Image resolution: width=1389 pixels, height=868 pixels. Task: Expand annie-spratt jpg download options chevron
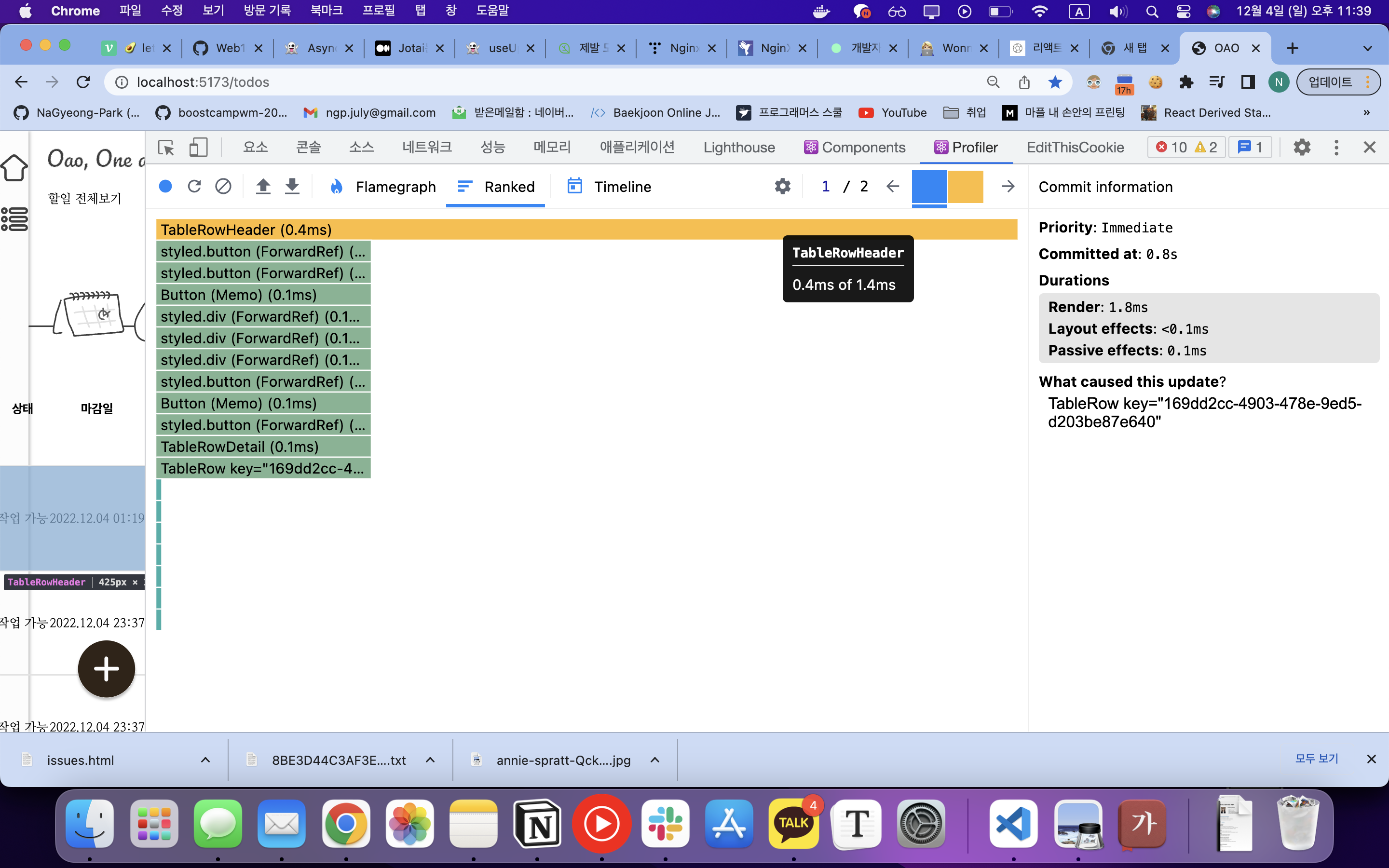click(655, 760)
